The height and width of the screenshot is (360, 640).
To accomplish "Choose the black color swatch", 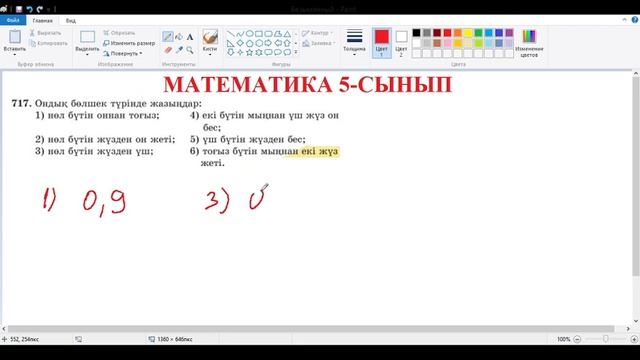I will click(416, 33).
